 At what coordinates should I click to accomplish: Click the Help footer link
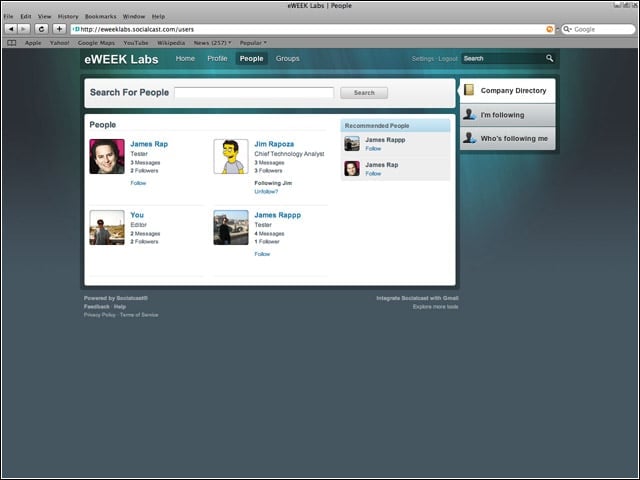[120, 307]
